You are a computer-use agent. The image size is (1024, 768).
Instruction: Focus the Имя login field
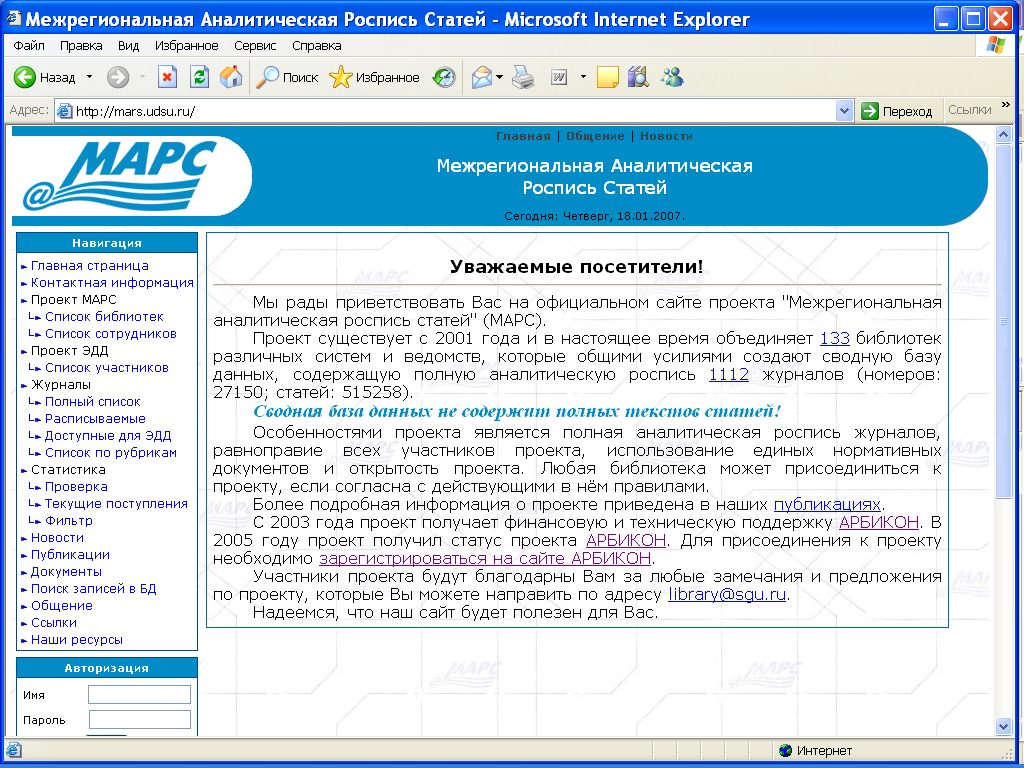click(140, 694)
